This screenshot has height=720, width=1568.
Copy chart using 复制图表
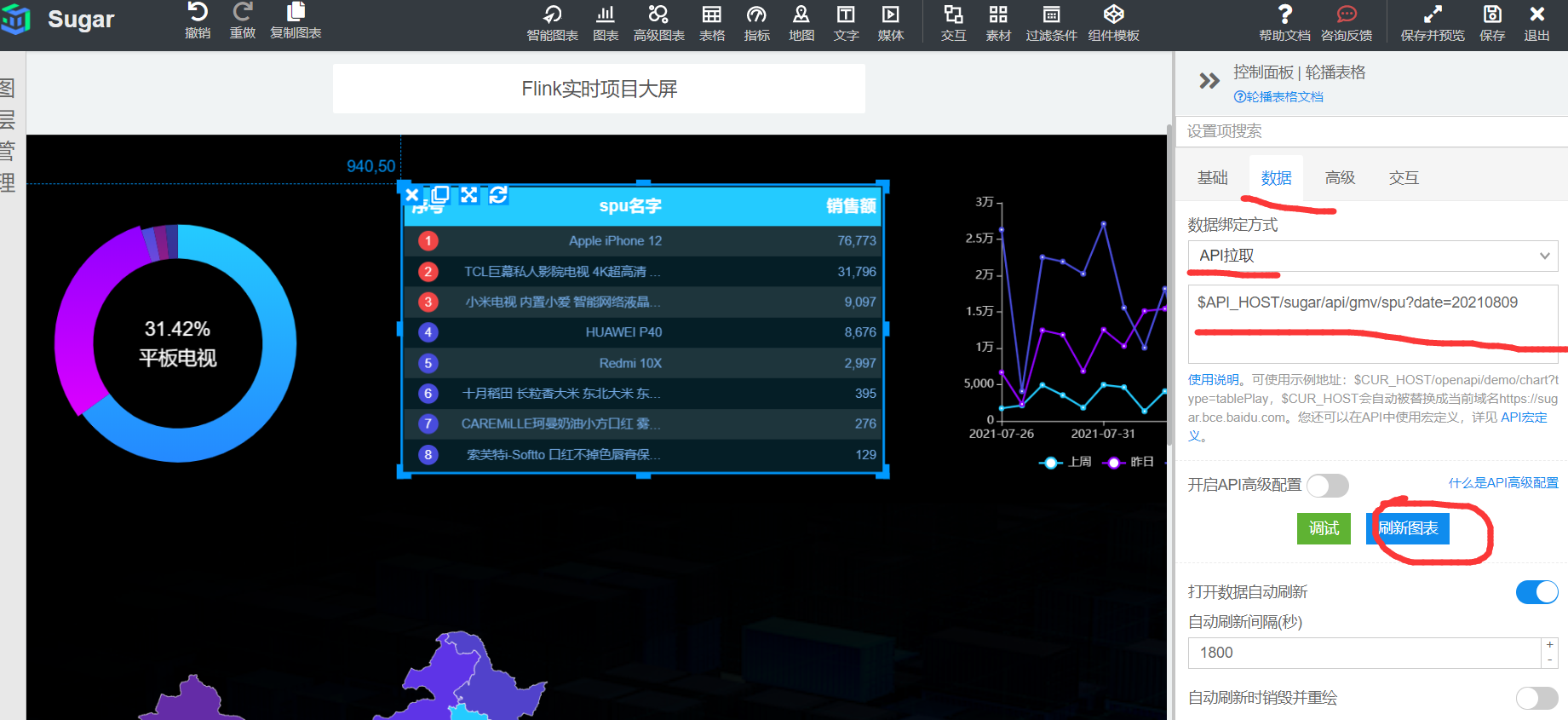pyautogui.click(x=296, y=20)
